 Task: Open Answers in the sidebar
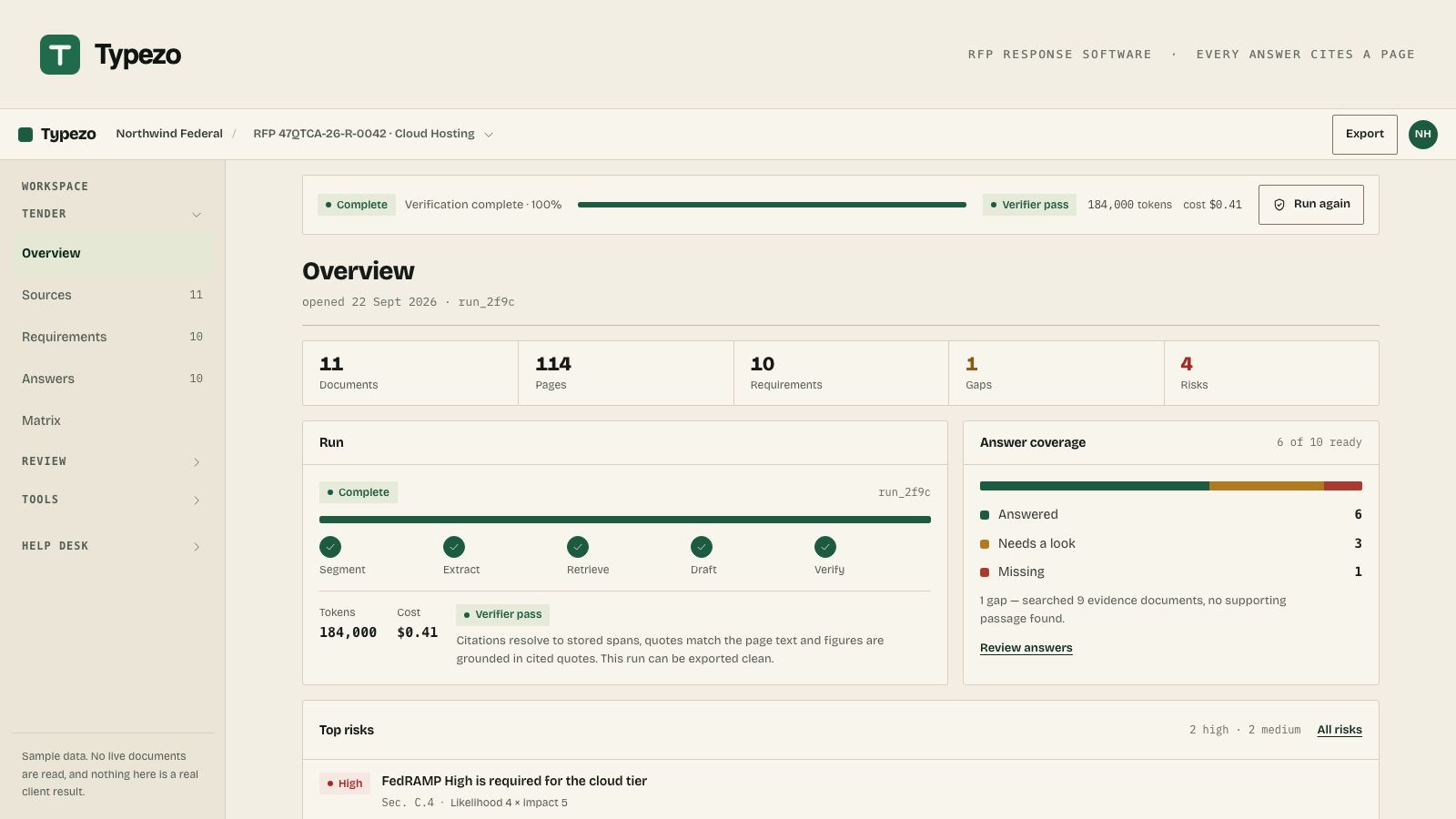113,379
